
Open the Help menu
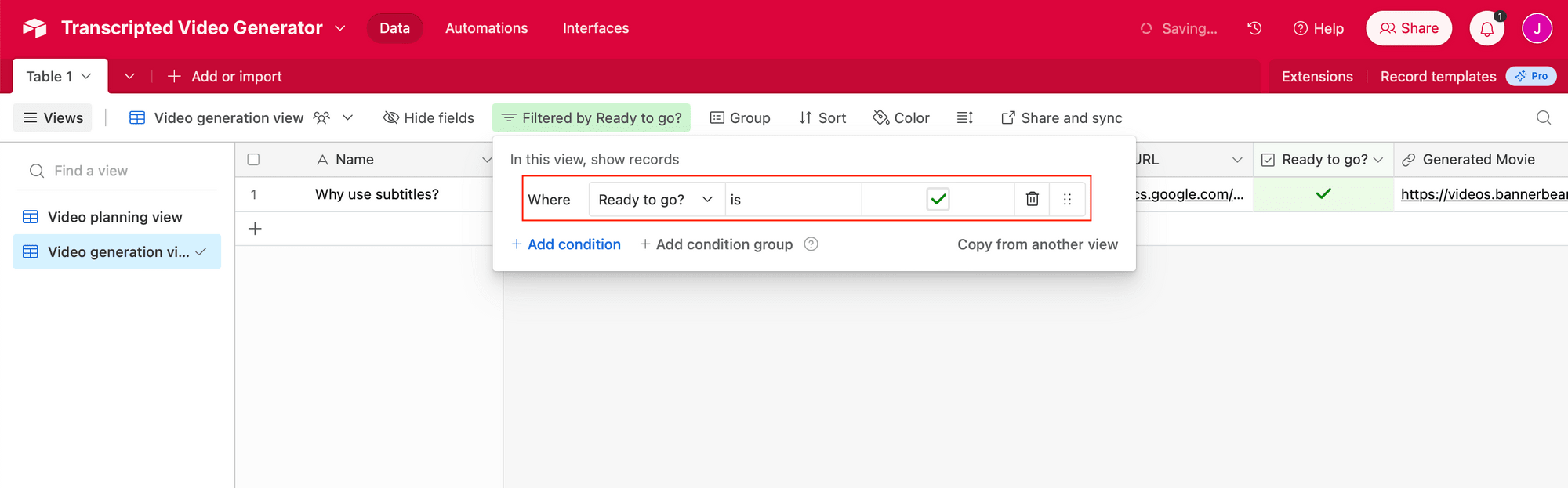click(x=1318, y=28)
